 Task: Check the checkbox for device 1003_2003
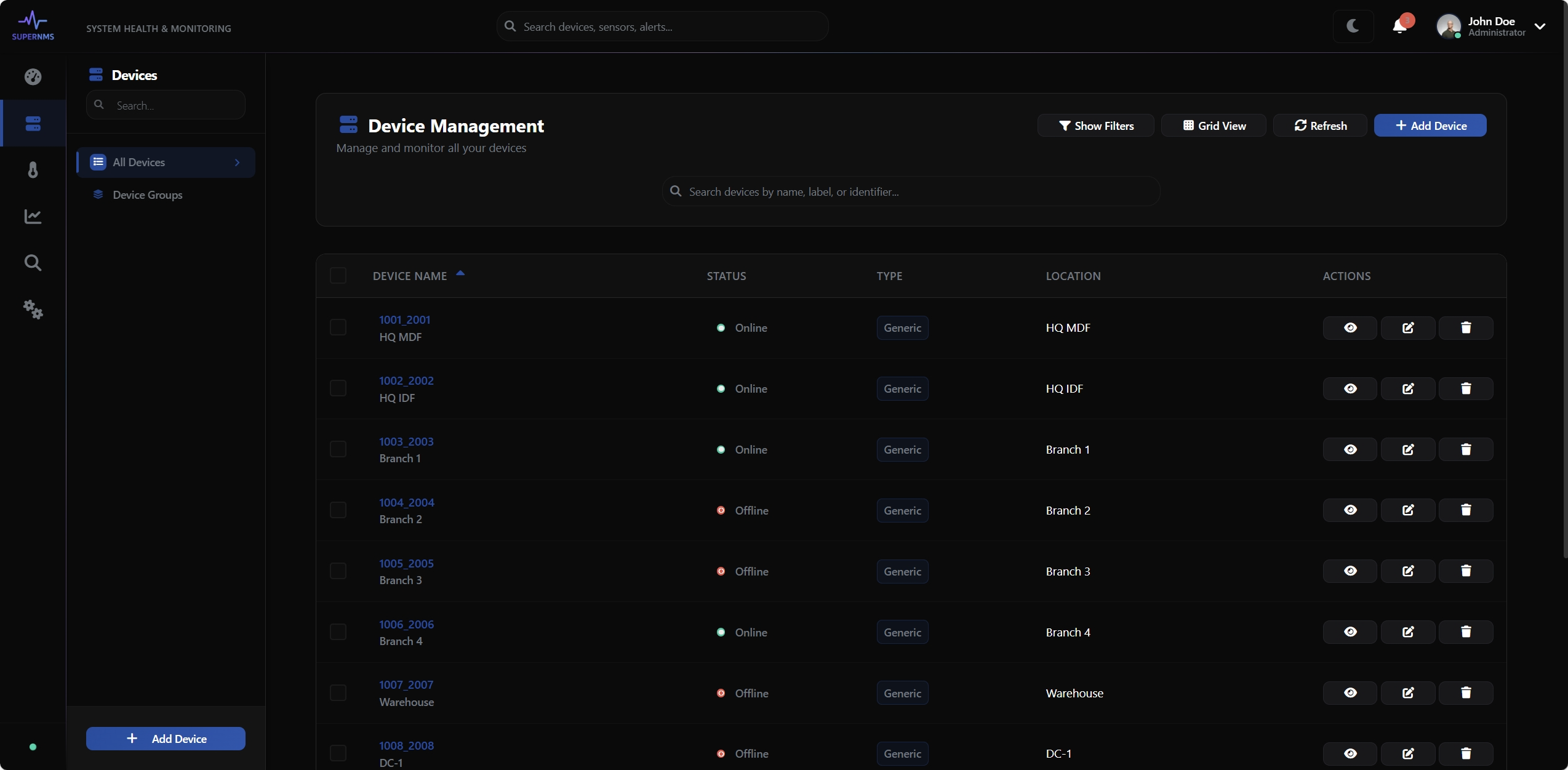pos(338,449)
